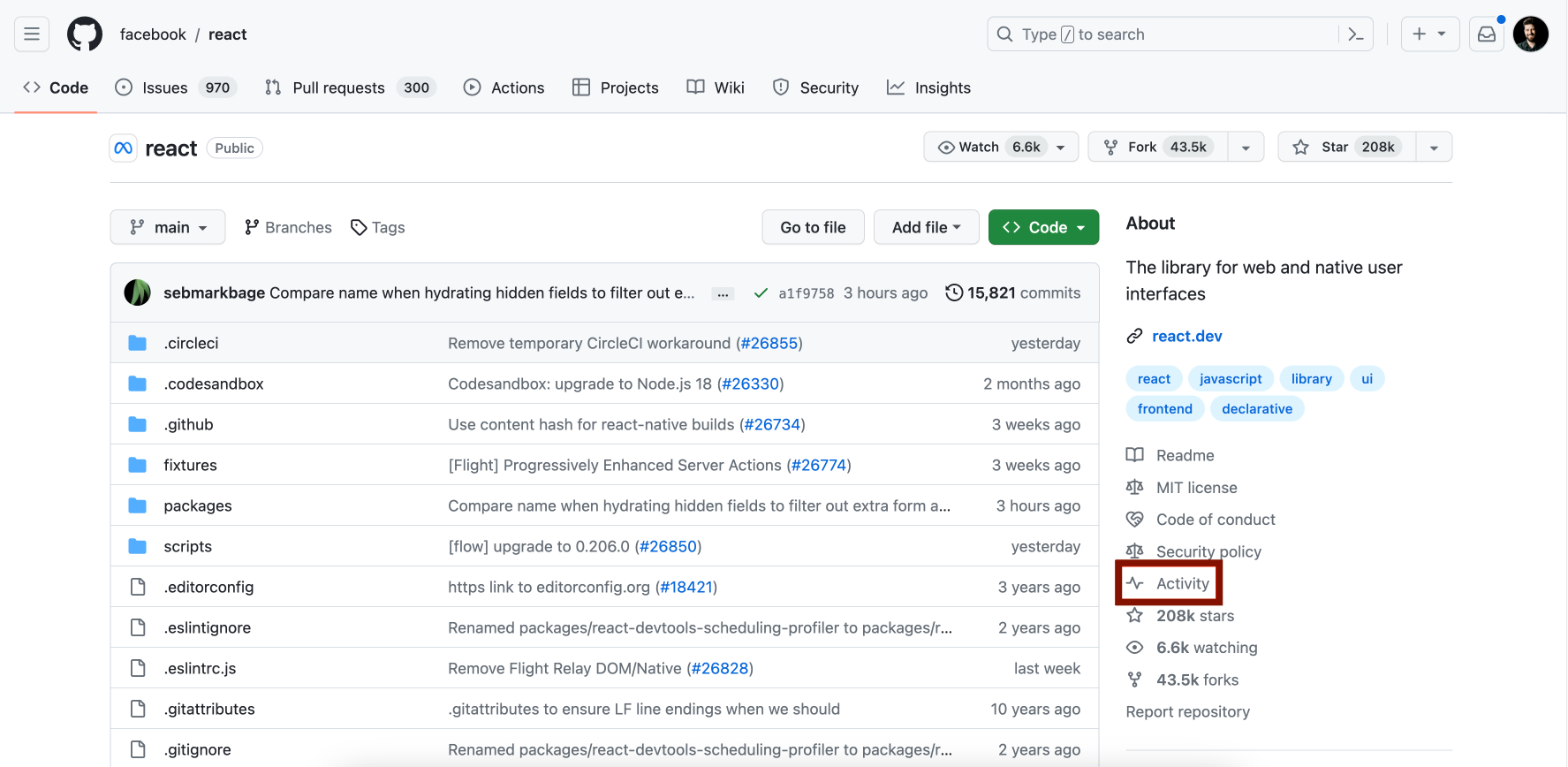Open the Add file dropdown
Image resolution: width=1568 pixels, height=767 pixels.
point(926,227)
